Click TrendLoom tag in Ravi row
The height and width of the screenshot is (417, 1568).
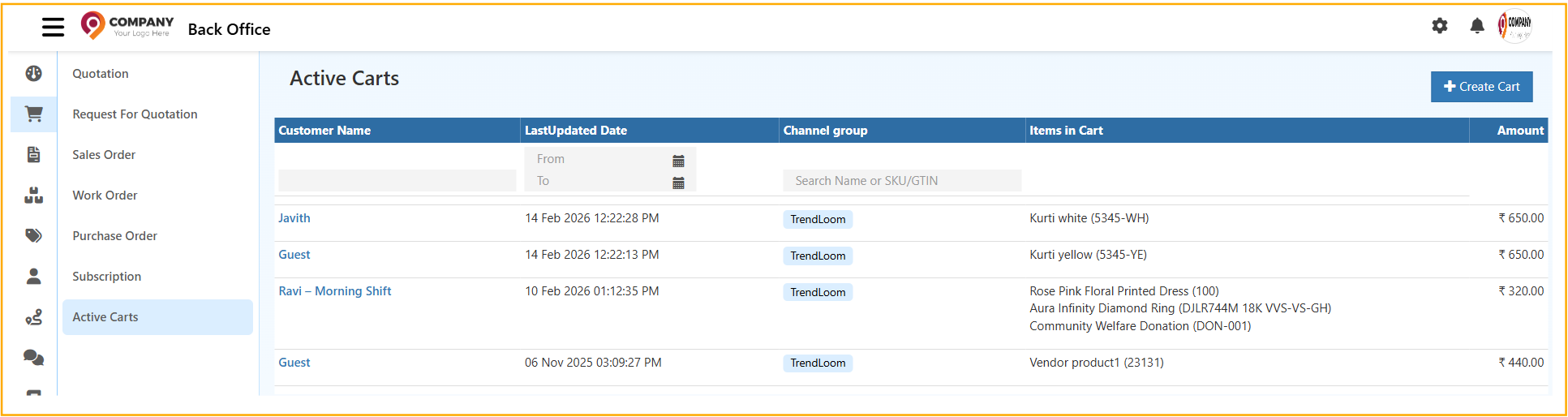[818, 292]
